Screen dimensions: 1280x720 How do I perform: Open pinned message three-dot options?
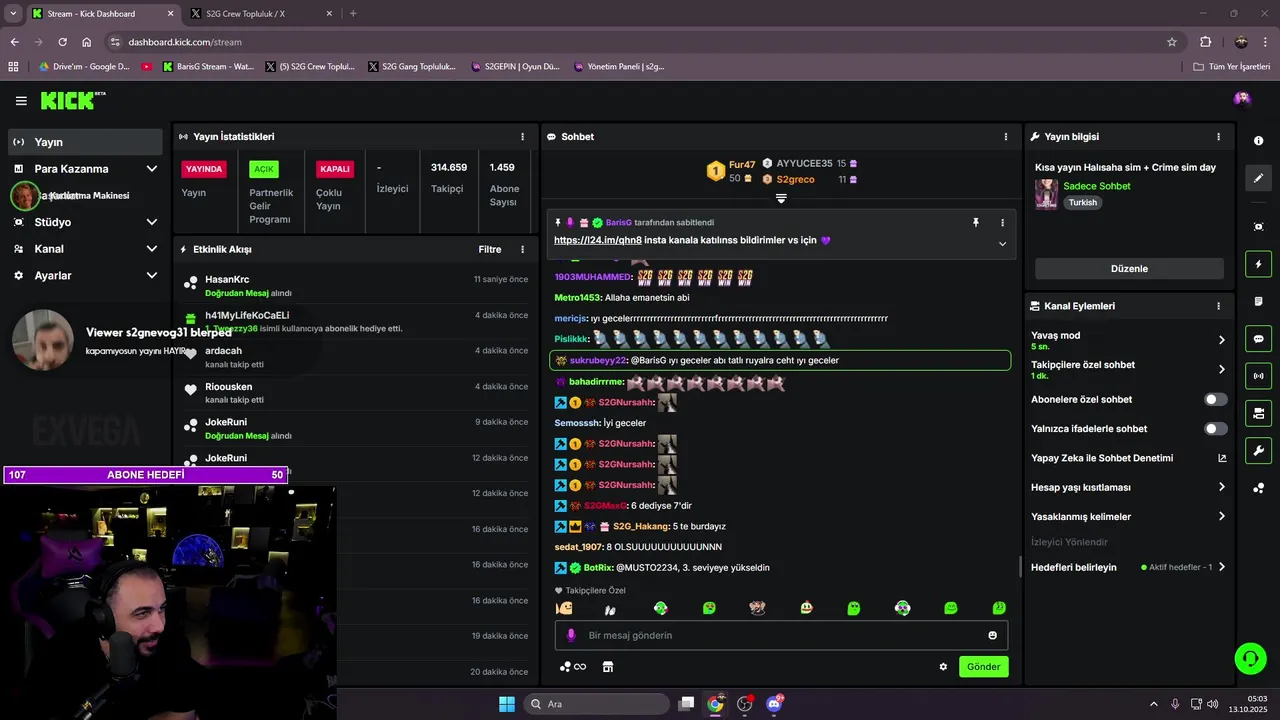[1002, 223]
